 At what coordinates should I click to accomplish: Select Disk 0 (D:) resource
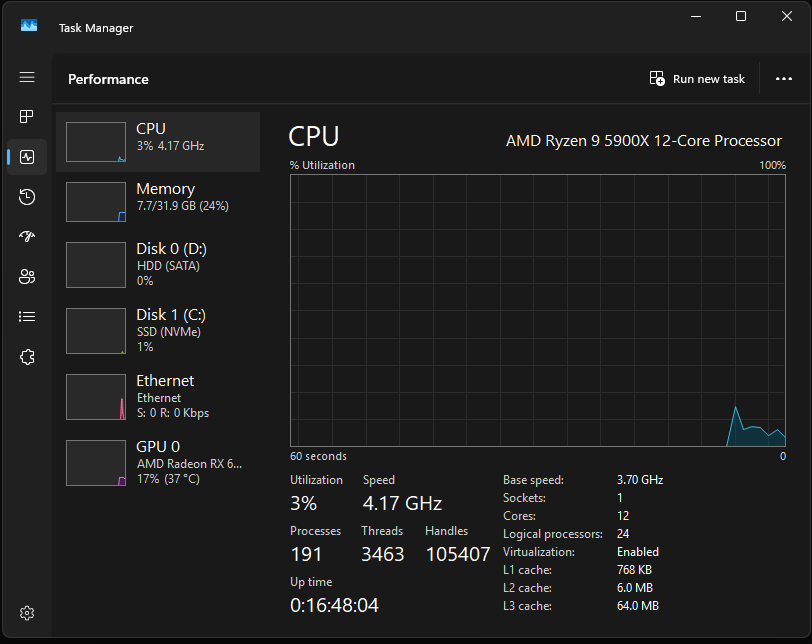click(158, 265)
